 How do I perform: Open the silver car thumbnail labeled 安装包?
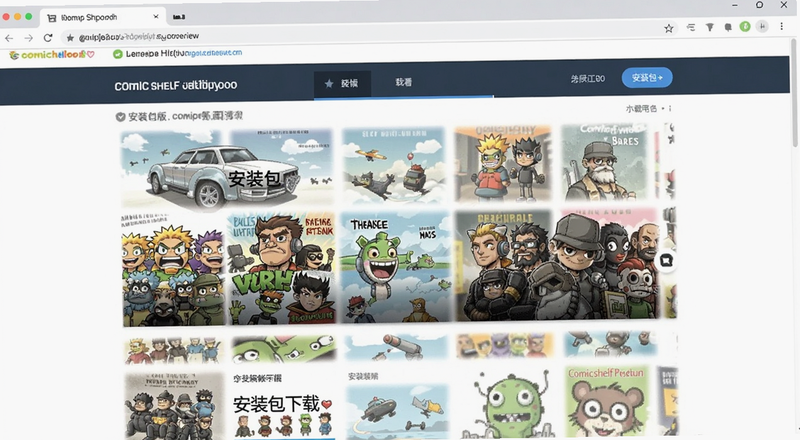pos(227,168)
